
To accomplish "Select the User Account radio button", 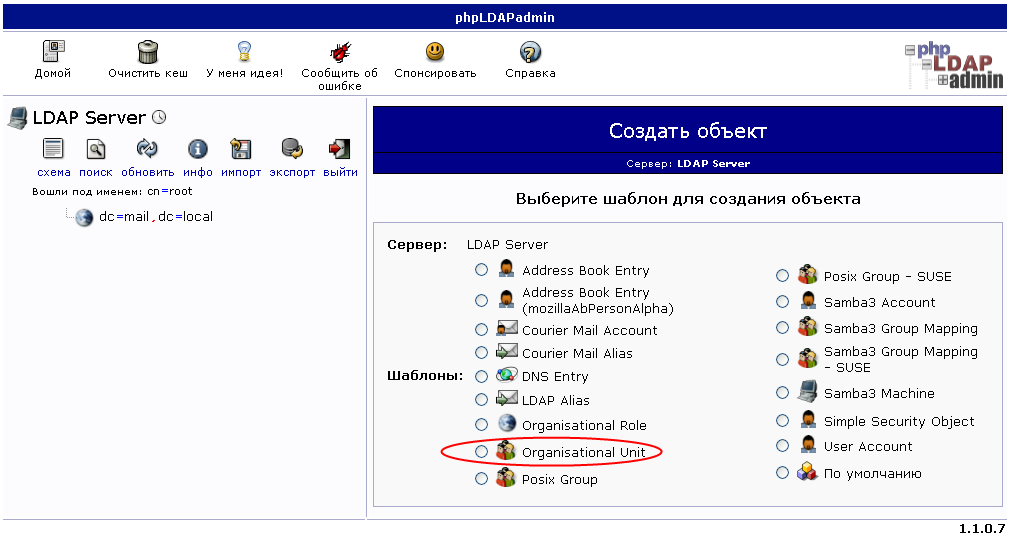I will pyautogui.click(x=782, y=446).
